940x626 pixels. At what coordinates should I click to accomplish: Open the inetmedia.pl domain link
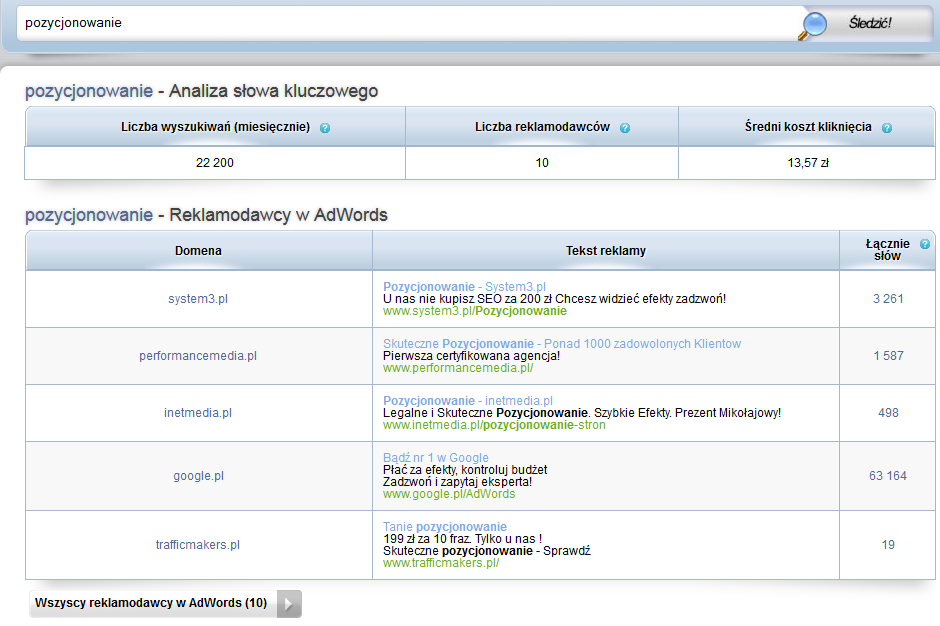[x=198, y=413]
